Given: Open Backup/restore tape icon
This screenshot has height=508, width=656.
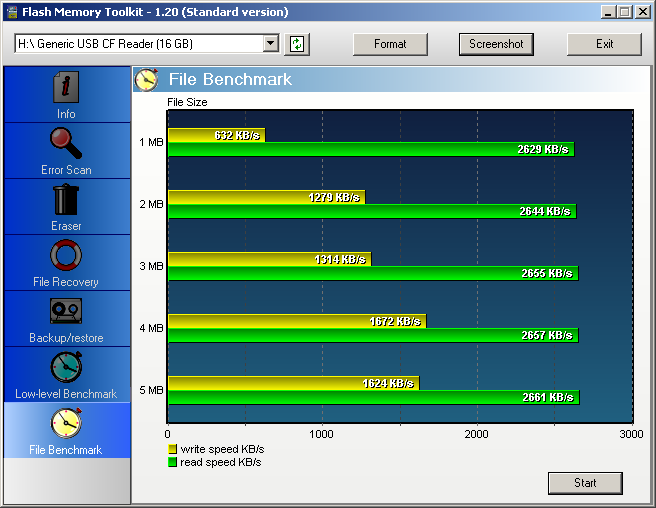Looking at the screenshot, I should (x=66, y=312).
